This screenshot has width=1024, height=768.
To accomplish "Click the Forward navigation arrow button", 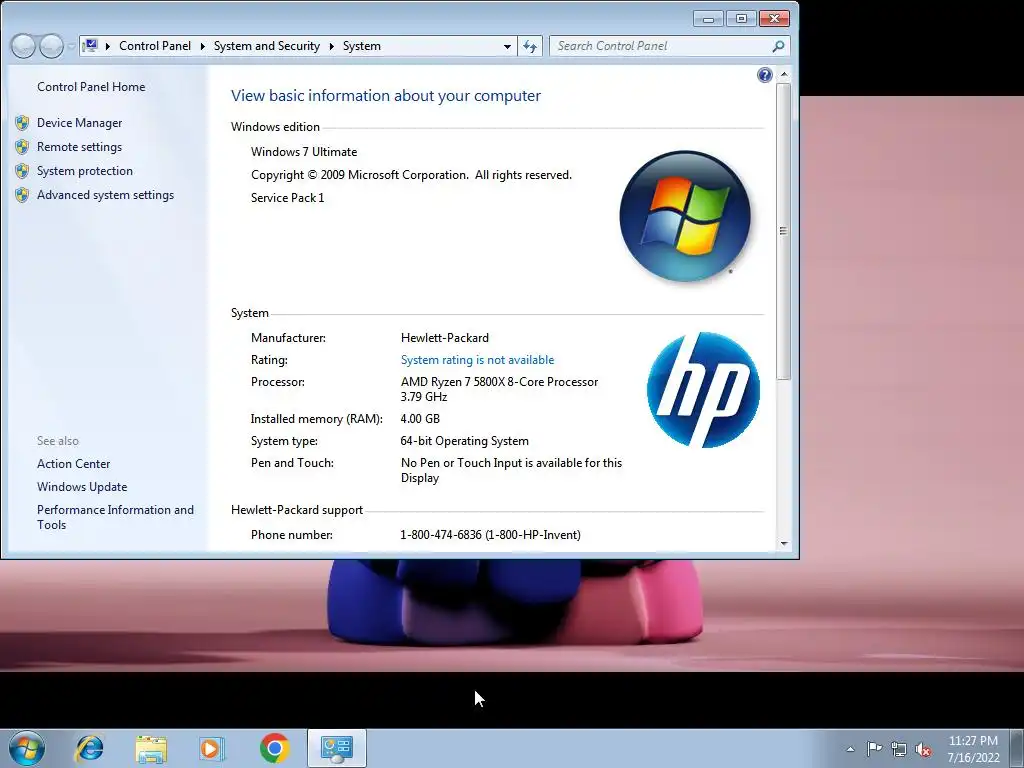I will pyautogui.click(x=51, y=46).
